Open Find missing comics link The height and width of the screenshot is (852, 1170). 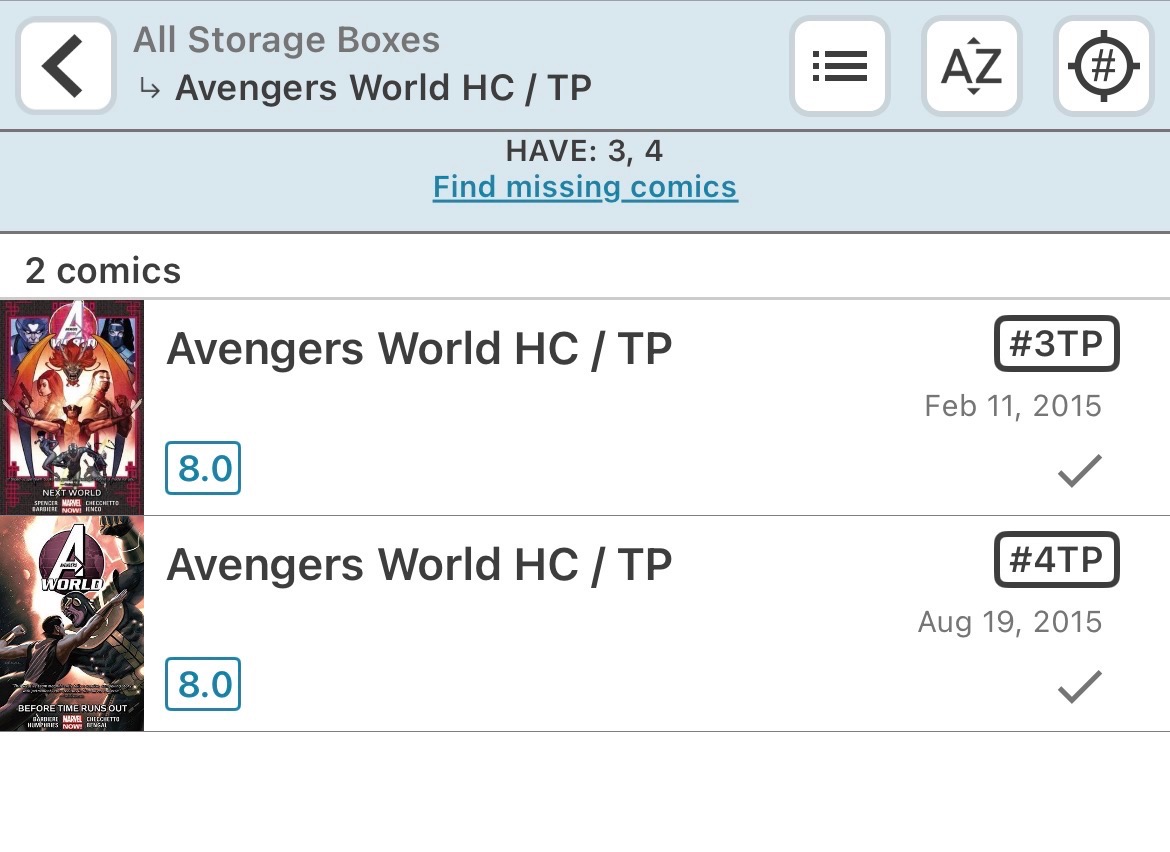pyautogui.click(x=585, y=187)
